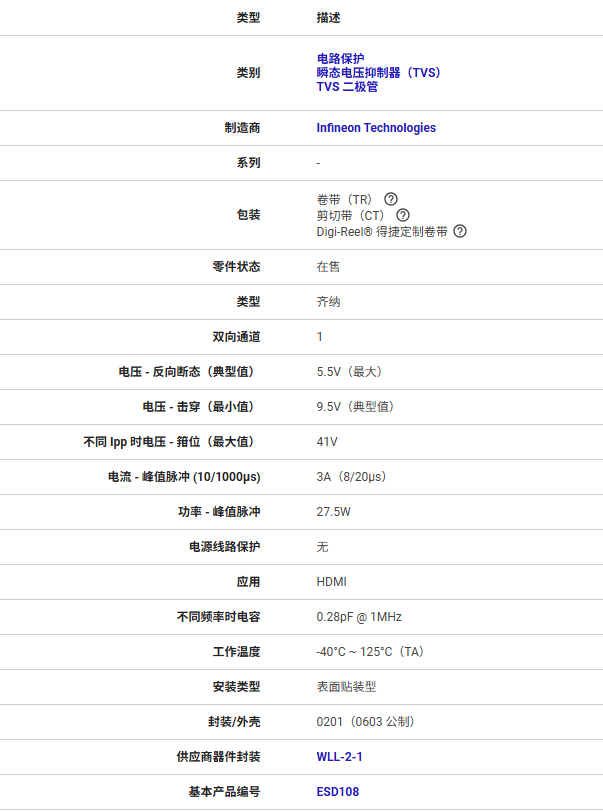Click the 0.28pF @ 1MHz capacitance value
The height and width of the screenshot is (811, 603).
click(x=359, y=617)
